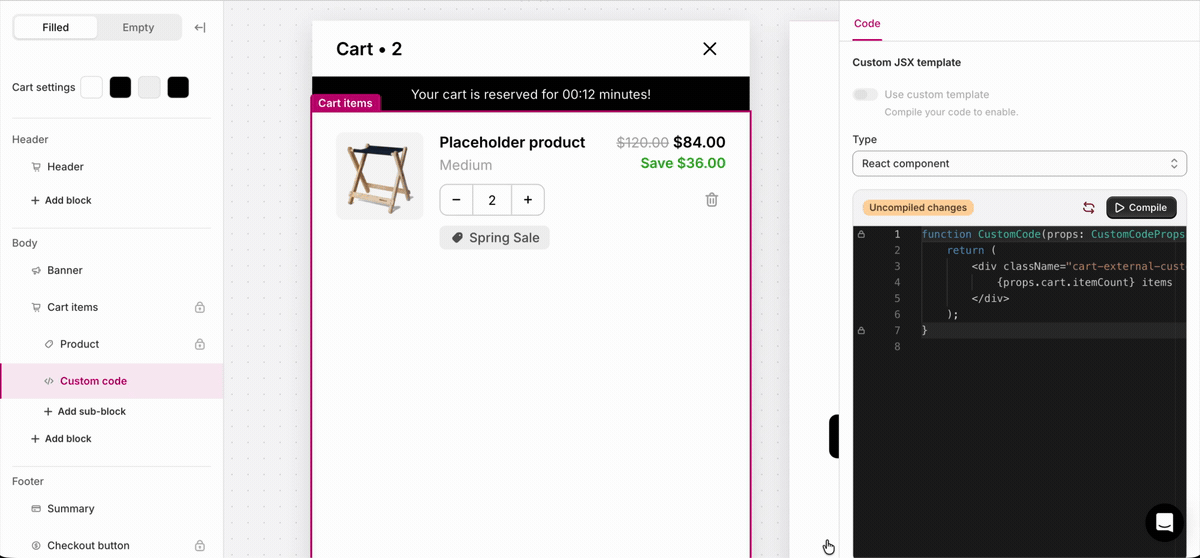Click Add sub-block
This screenshot has height=558, width=1200.
tap(85, 411)
